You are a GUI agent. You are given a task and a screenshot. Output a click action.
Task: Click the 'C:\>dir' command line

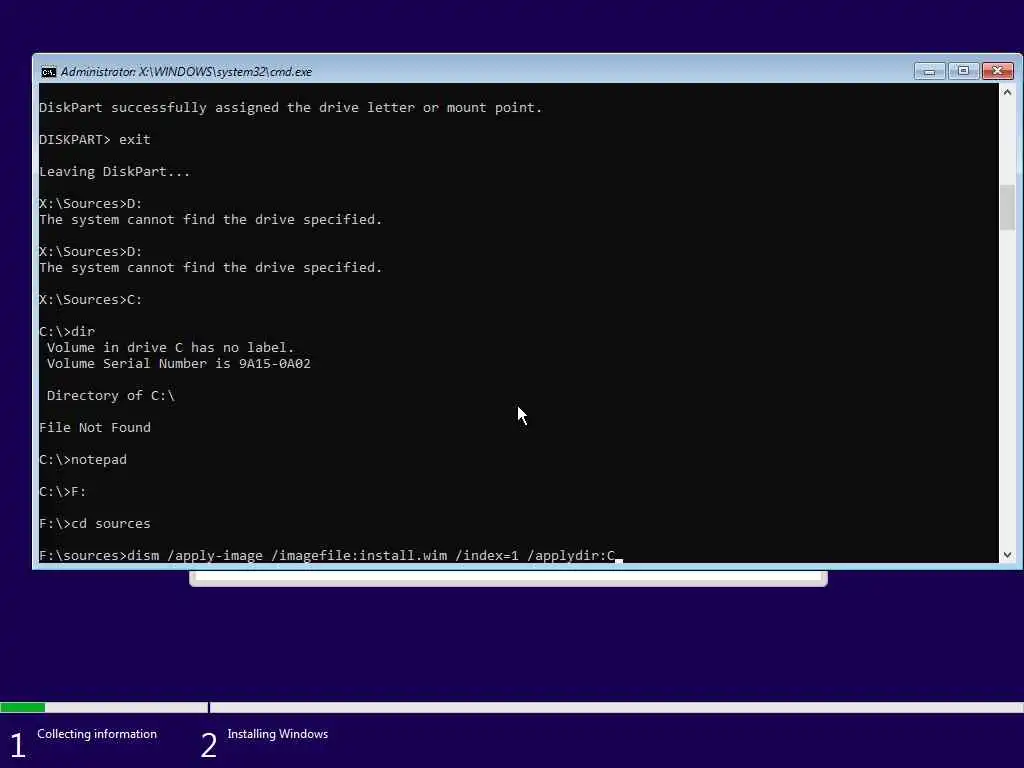[x=67, y=332]
